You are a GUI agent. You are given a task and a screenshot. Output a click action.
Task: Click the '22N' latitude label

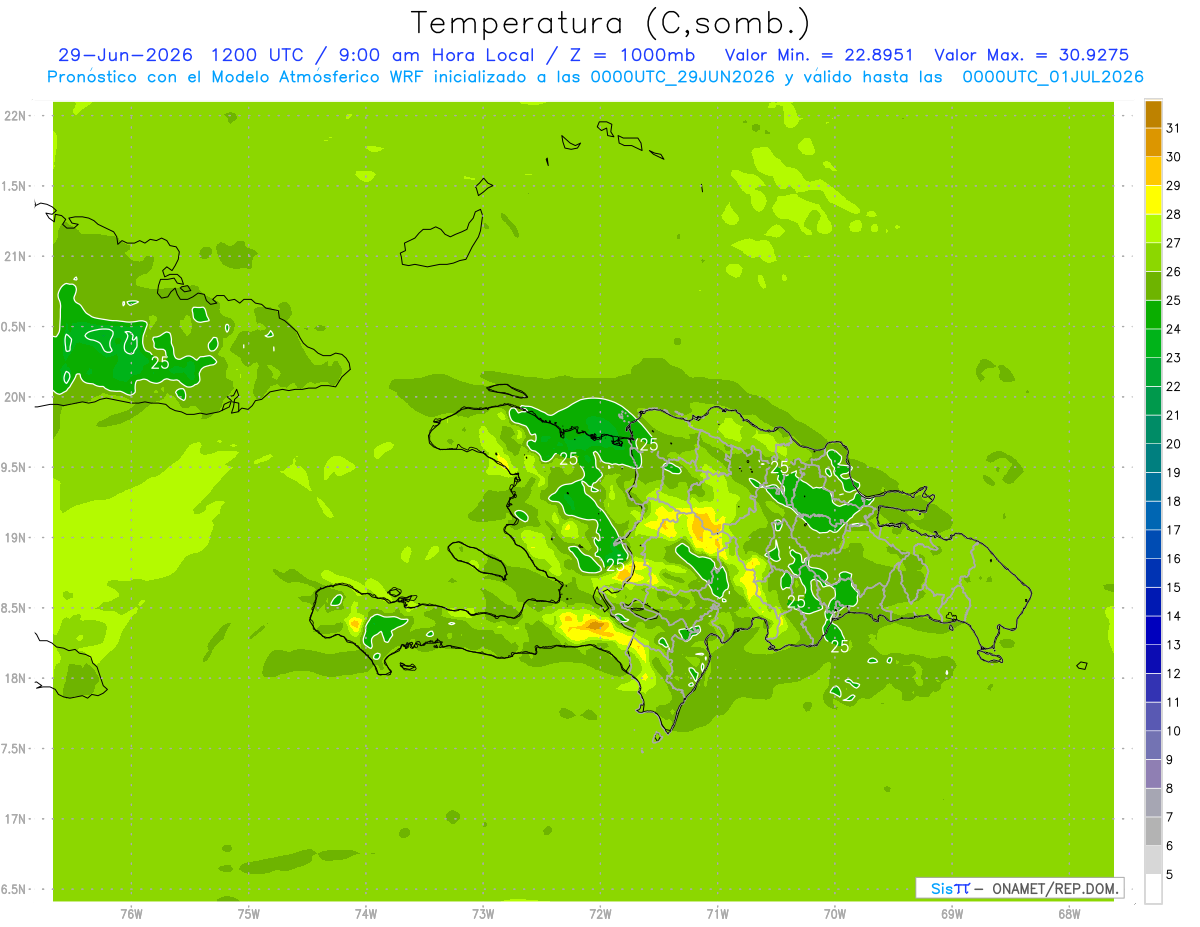[x=14, y=116]
